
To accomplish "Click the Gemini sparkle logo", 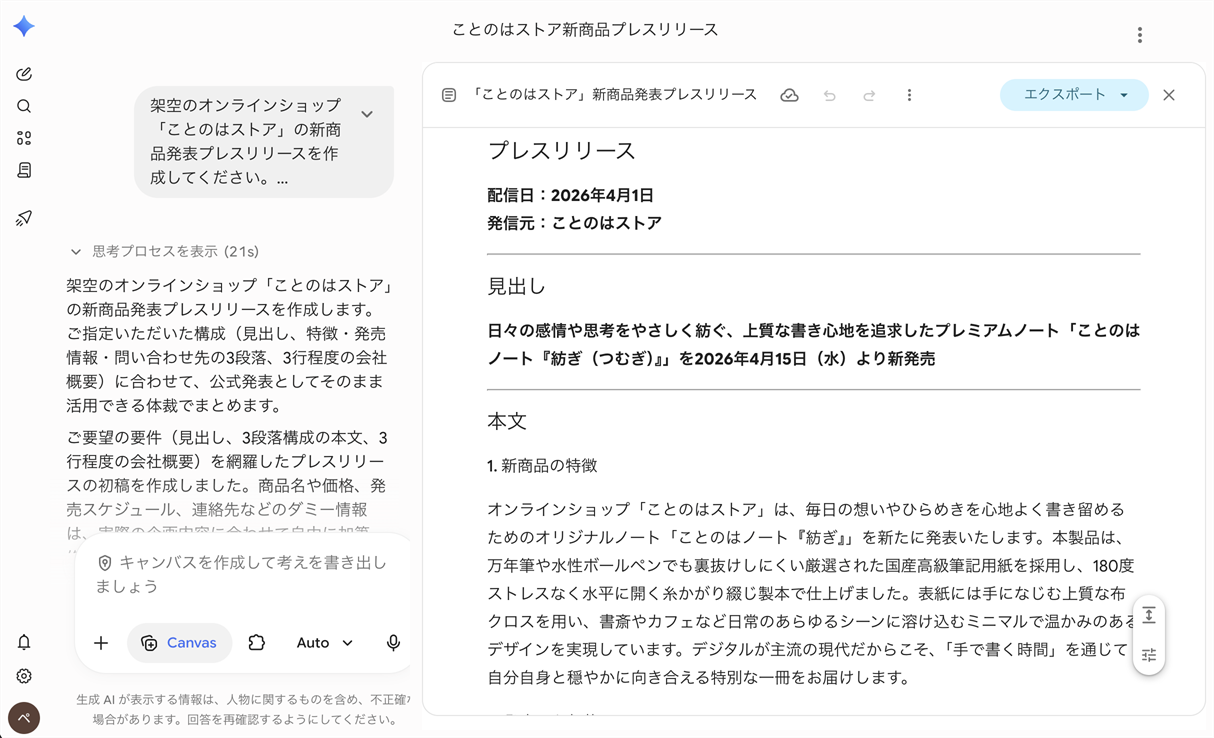I will pyautogui.click(x=24, y=27).
